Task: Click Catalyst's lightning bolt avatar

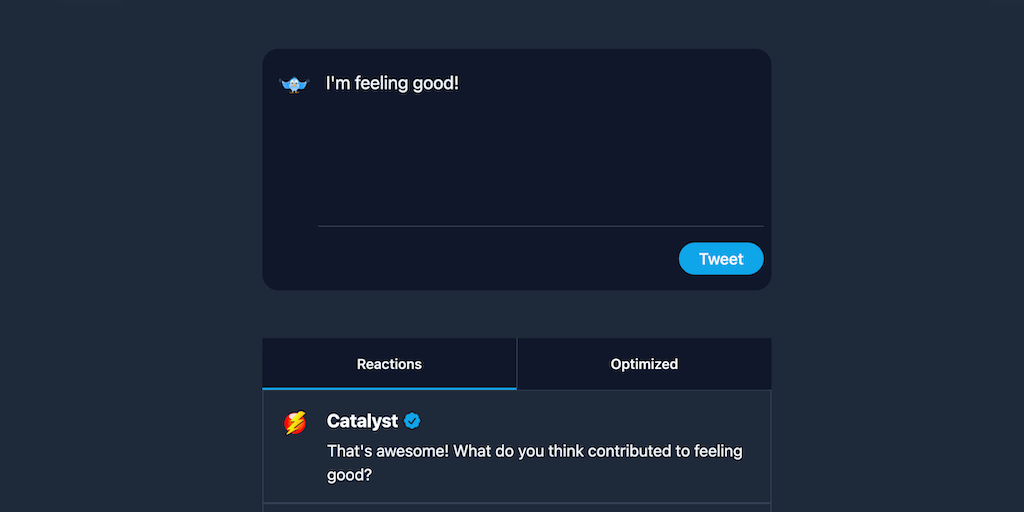Action: 295,423
